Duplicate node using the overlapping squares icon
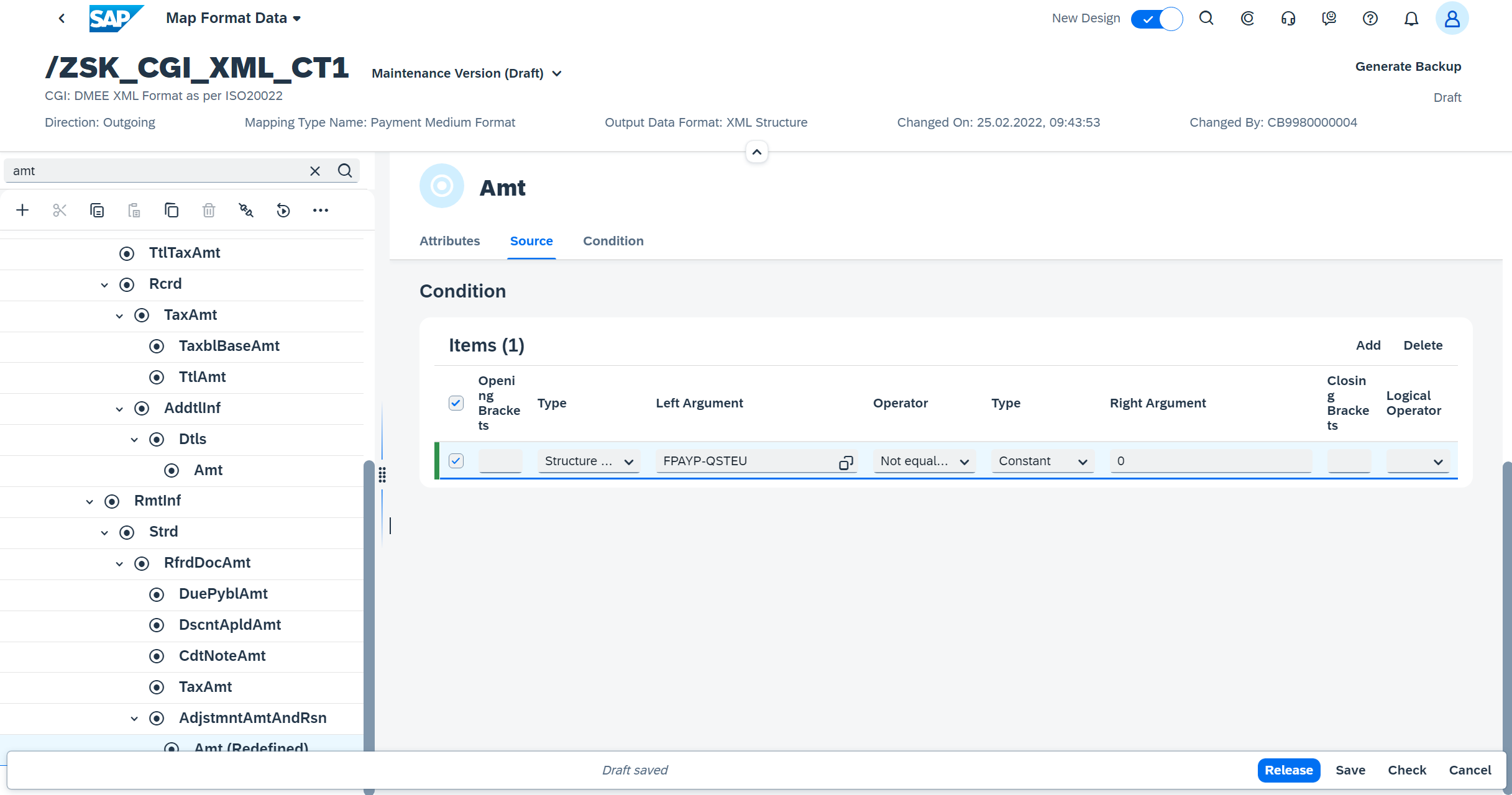 [x=172, y=210]
